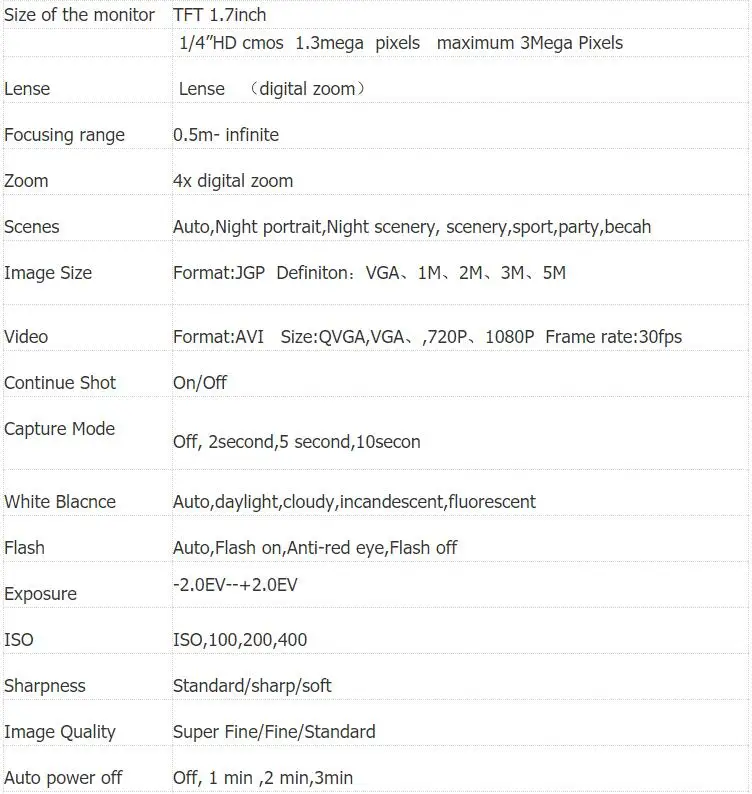Click the 'Auto power off' label

click(63, 778)
